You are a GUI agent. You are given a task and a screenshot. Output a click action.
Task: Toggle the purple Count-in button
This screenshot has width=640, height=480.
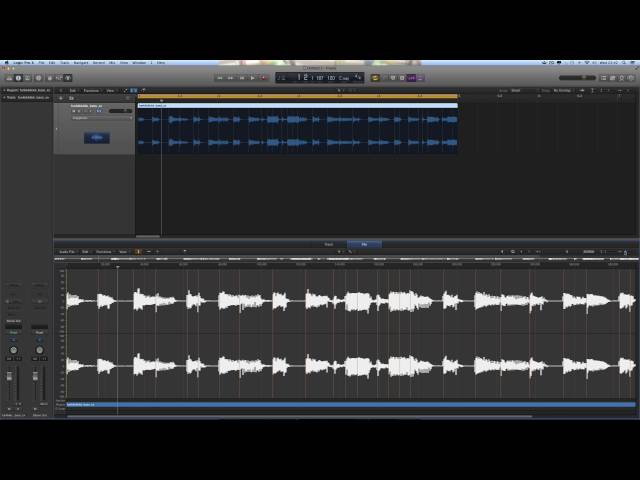tap(411, 78)
